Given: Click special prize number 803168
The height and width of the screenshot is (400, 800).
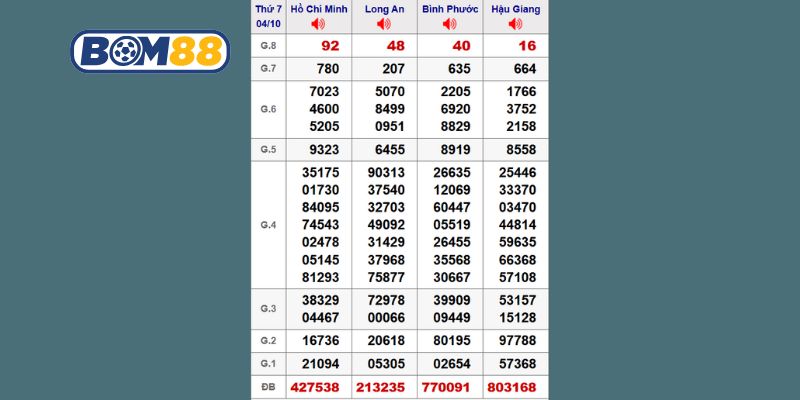Looking at the screenshot, I should [x=514, y=386].
